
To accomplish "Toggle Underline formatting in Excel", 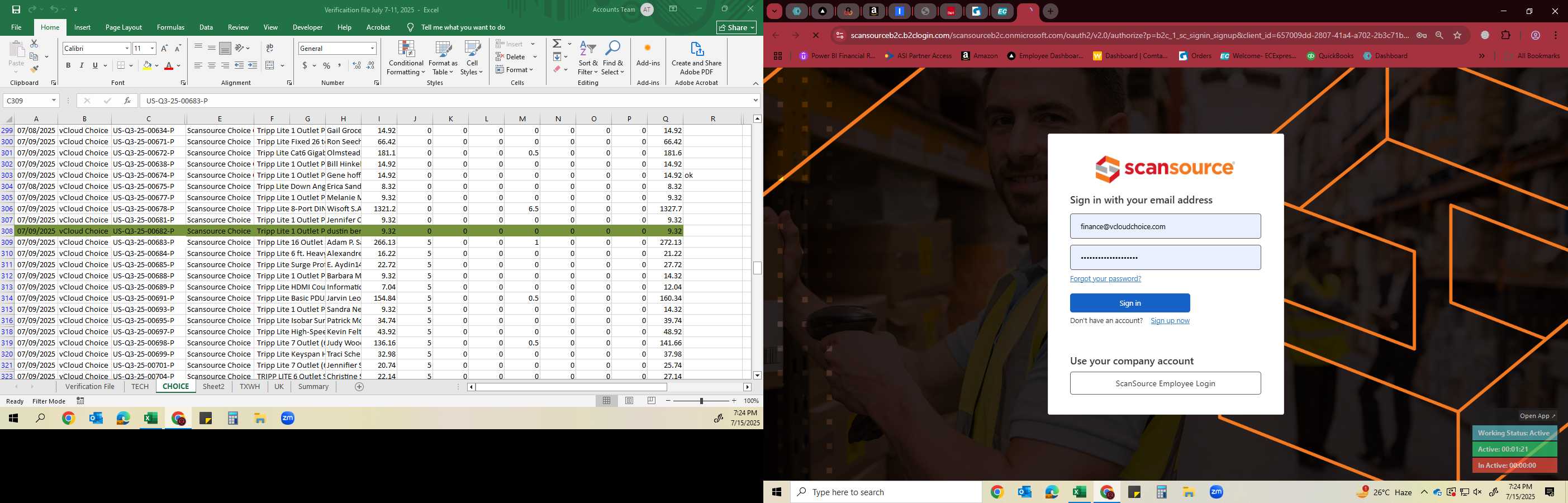I will click(95, 65).
